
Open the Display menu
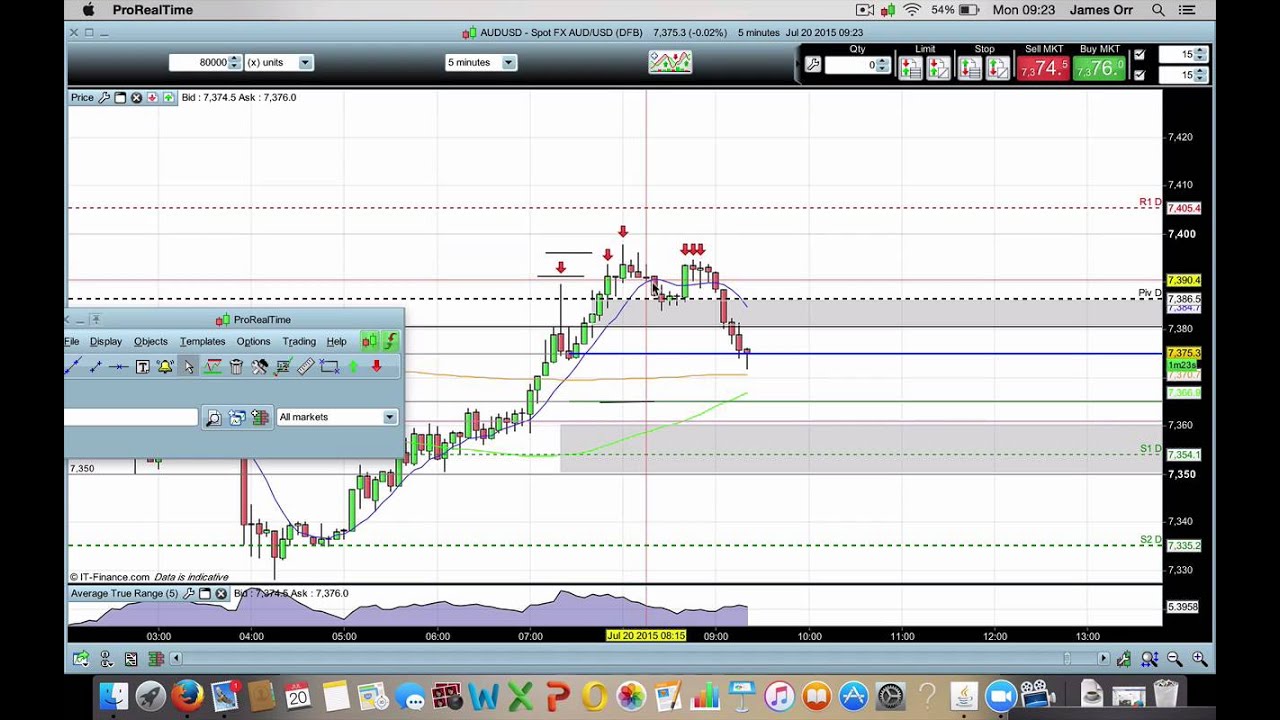(x=106, y=341)
